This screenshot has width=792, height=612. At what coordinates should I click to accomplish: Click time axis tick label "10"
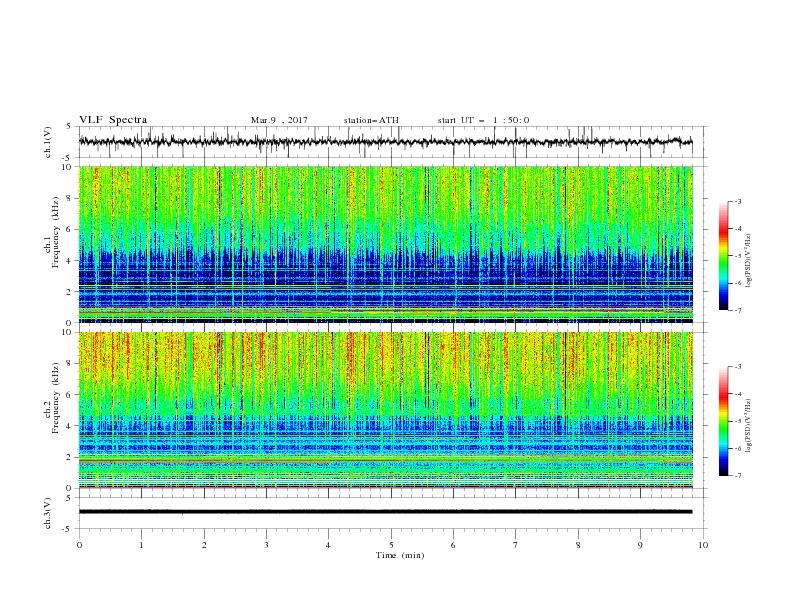point(703,545)
